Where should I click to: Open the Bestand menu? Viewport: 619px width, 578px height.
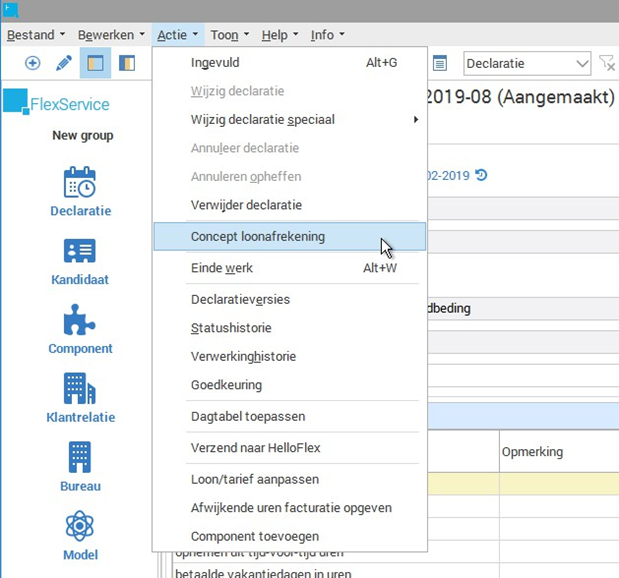(x=36, y=35)
